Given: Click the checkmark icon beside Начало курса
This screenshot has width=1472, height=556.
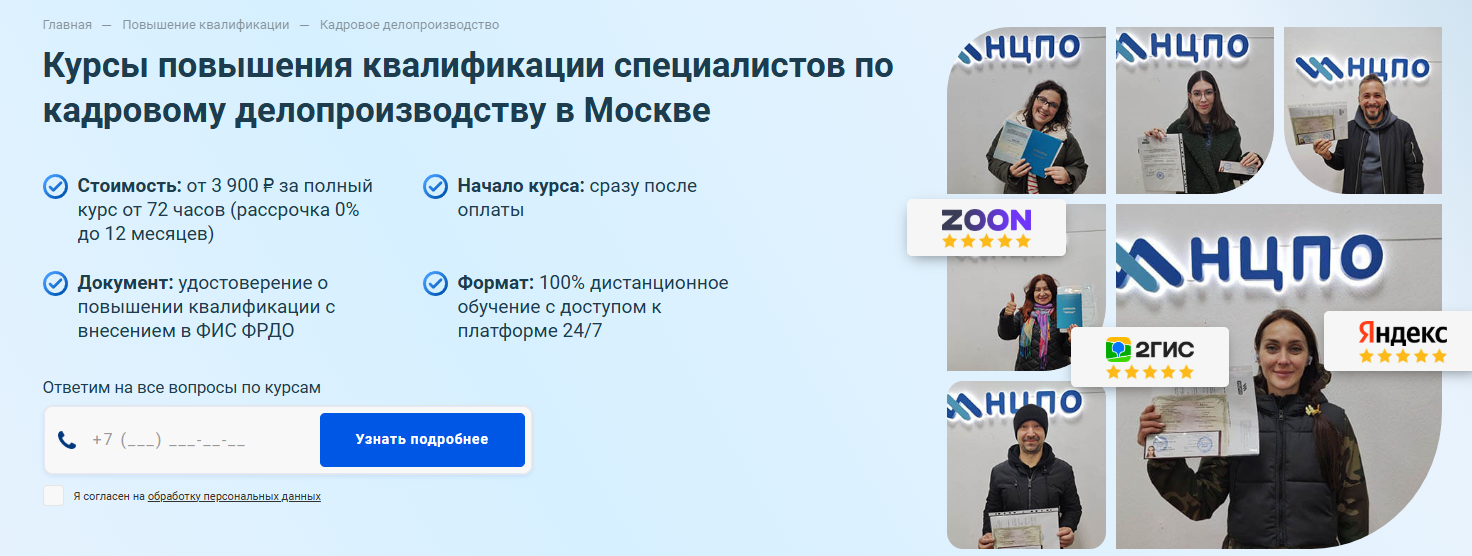Looking at the screenshot, I should coord(435,187).
